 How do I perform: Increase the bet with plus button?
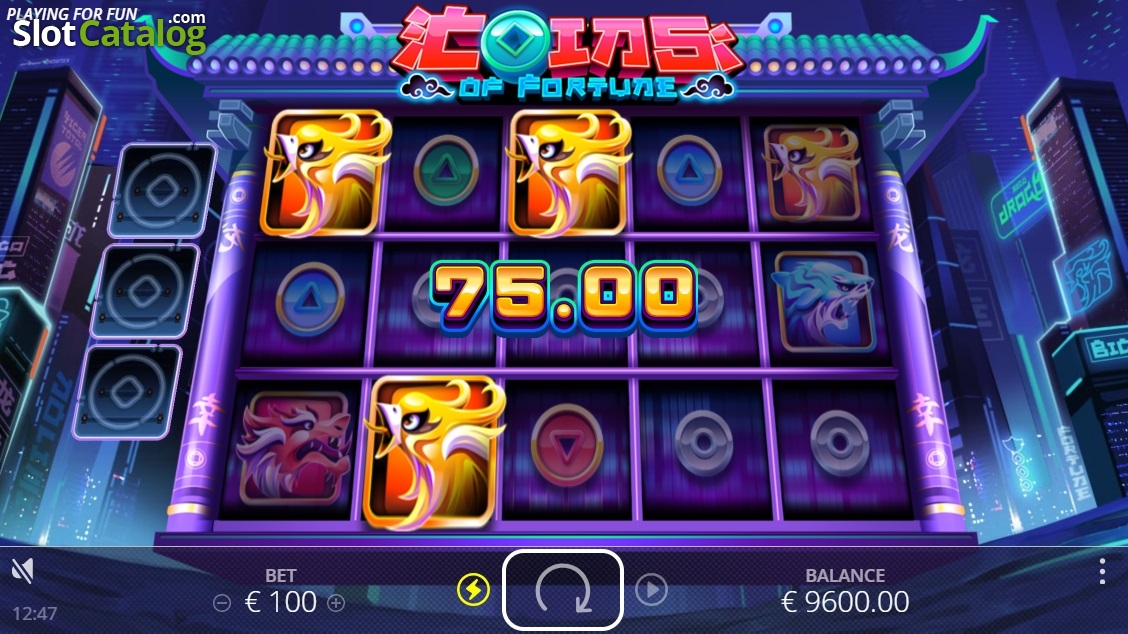[x=336, y=603]
